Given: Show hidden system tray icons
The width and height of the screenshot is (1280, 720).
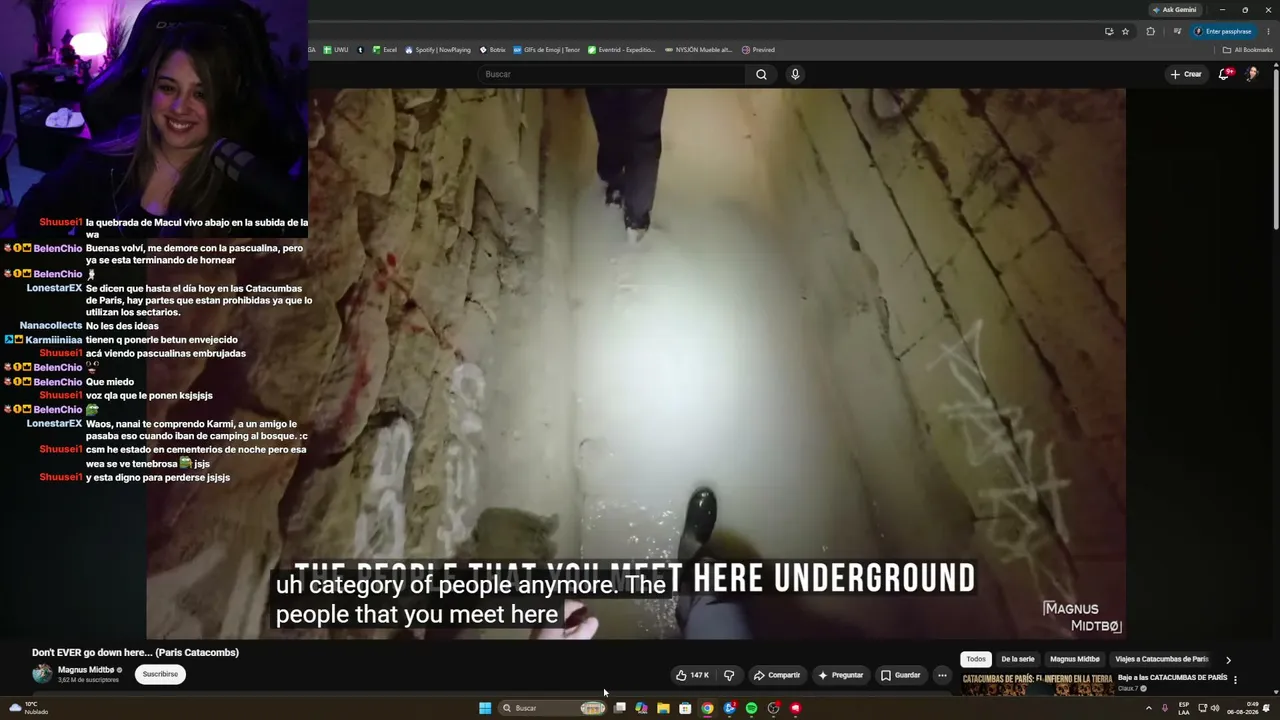Looking at the screenshot, I should click(1148, 708).
